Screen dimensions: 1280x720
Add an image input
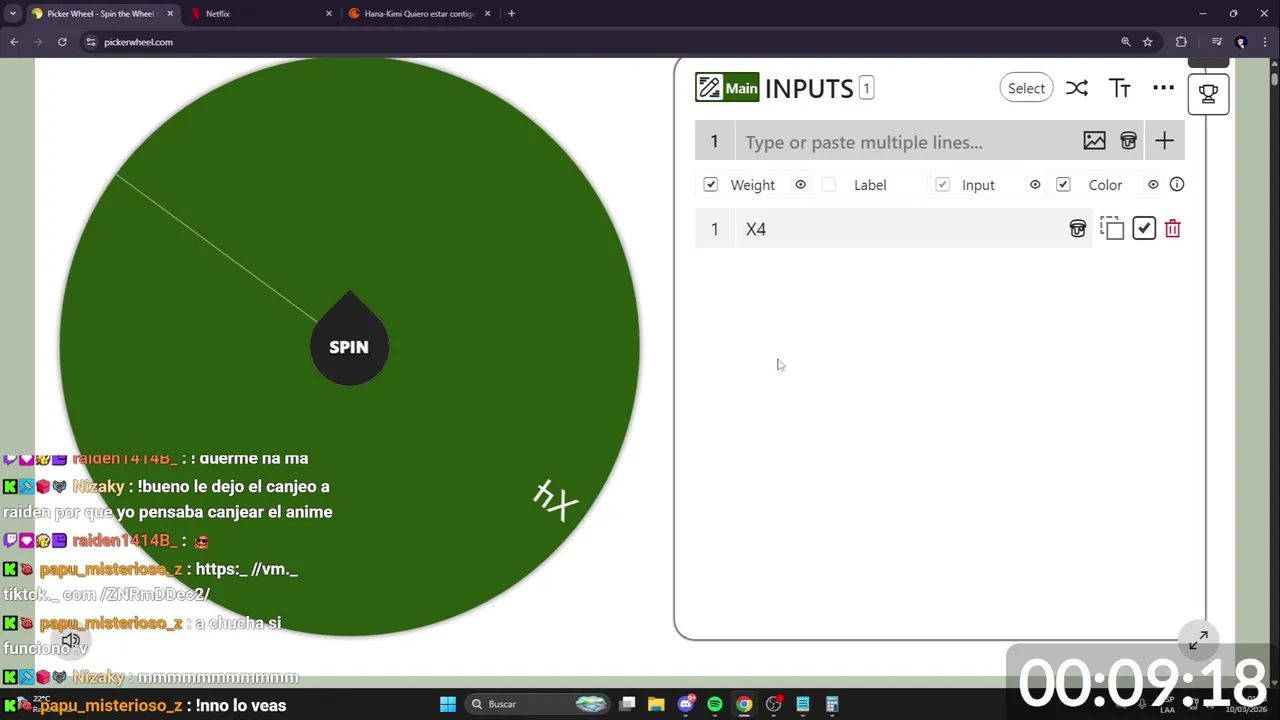click(x=1094, y=141)
